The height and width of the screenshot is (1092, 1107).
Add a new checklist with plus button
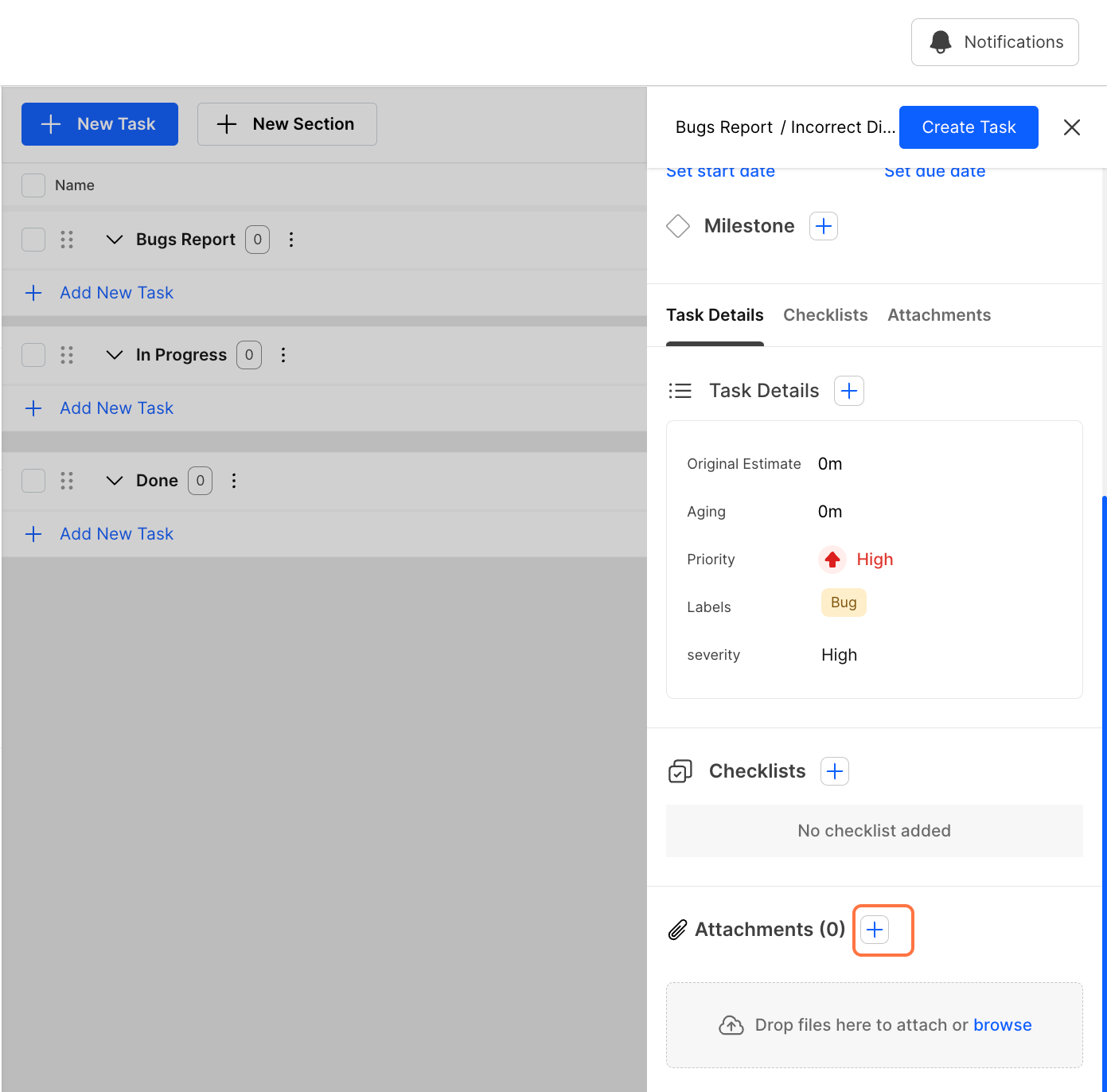(x=835, y=771)
